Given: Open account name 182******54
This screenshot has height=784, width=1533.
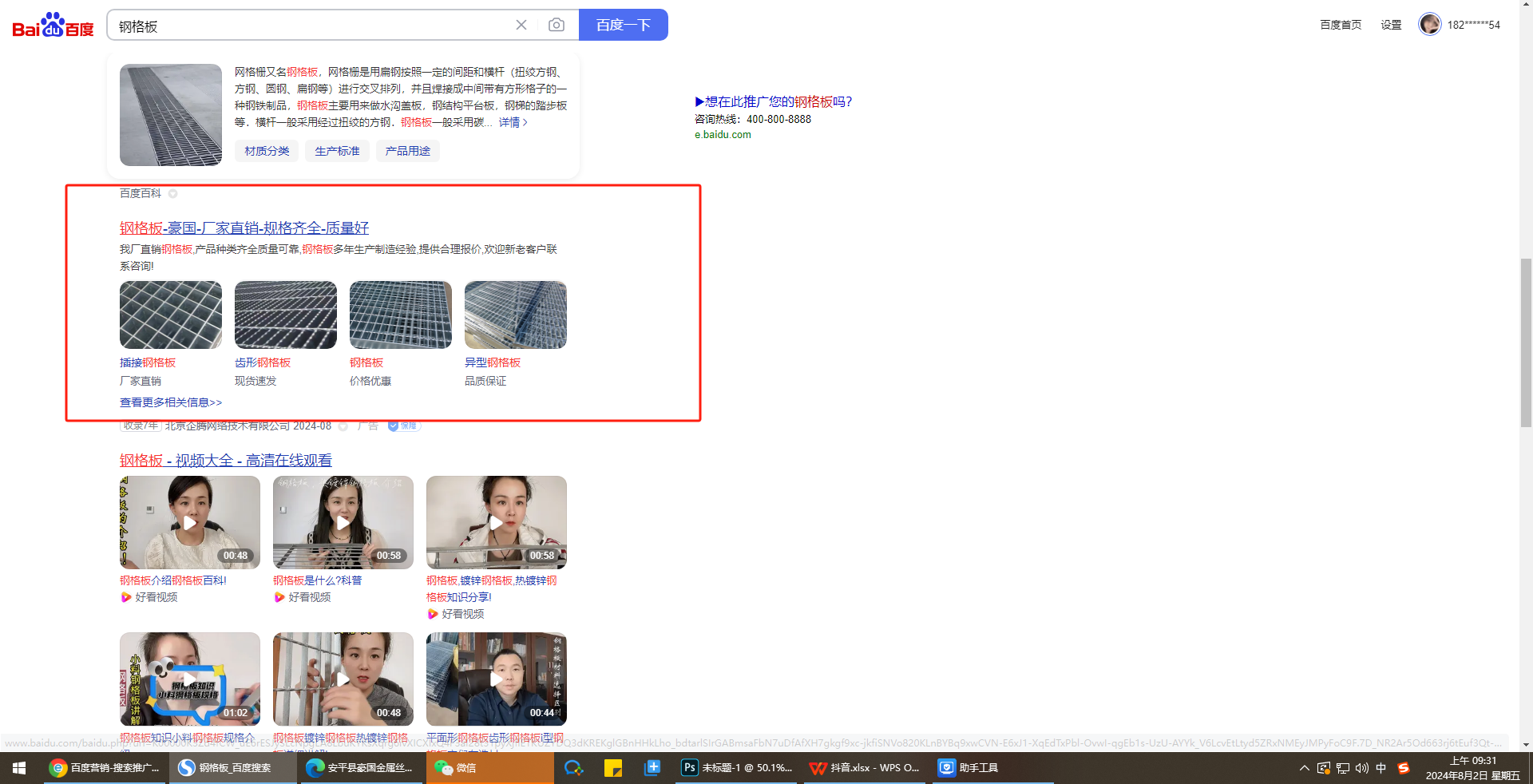Looking at the screenshot, I should (1474, 25).
